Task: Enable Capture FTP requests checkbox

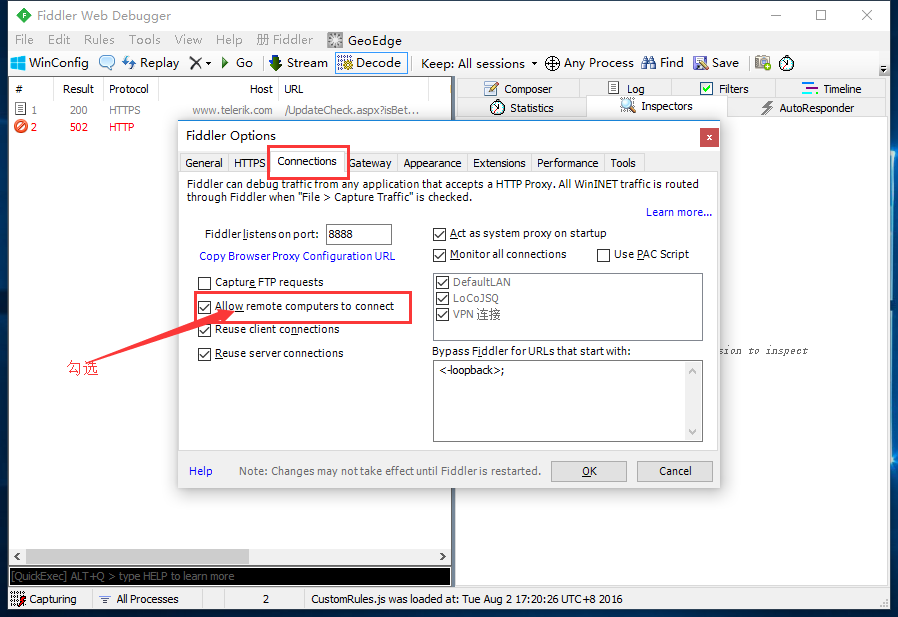Action: (204, 283)
